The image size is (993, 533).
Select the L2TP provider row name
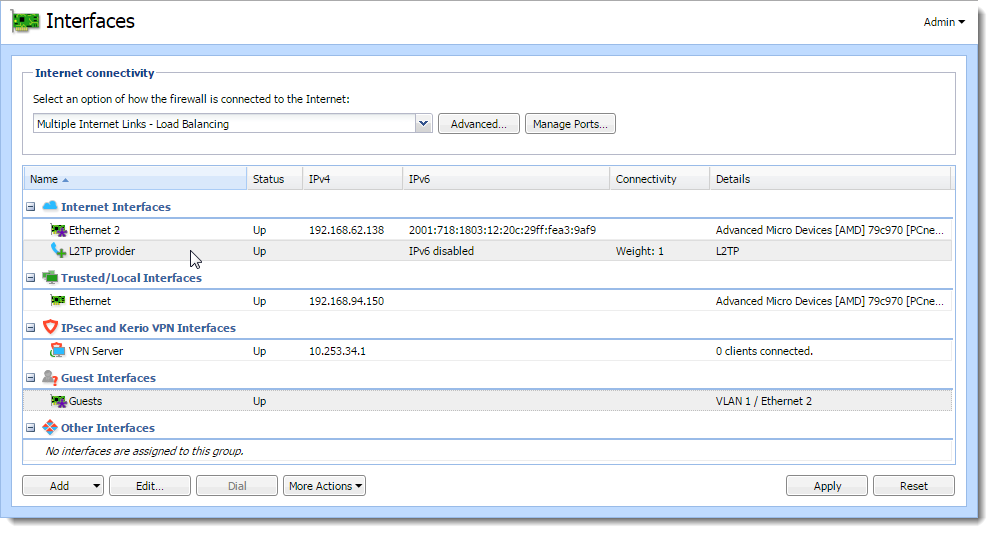102,251
